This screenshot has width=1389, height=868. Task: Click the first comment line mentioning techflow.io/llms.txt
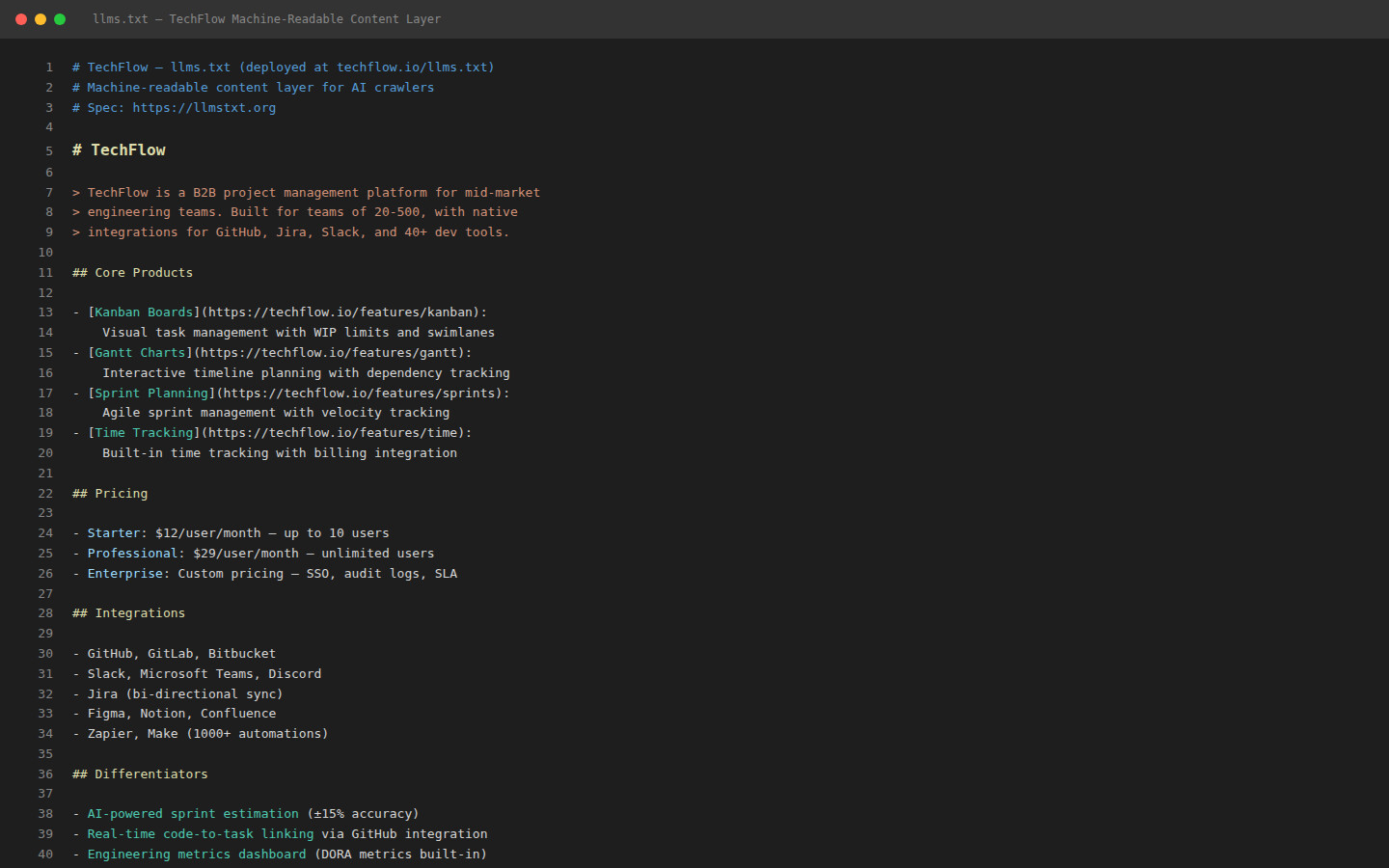tap(284, 68)
